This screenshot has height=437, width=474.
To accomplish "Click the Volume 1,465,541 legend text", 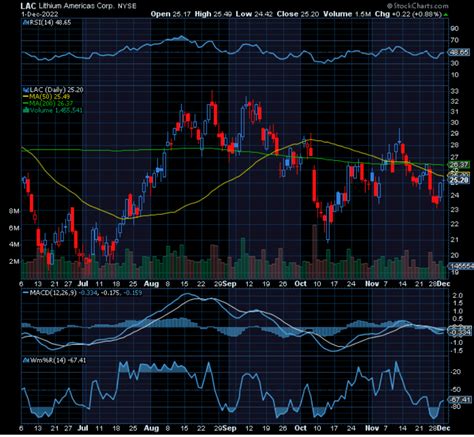I will click(56, 110).
